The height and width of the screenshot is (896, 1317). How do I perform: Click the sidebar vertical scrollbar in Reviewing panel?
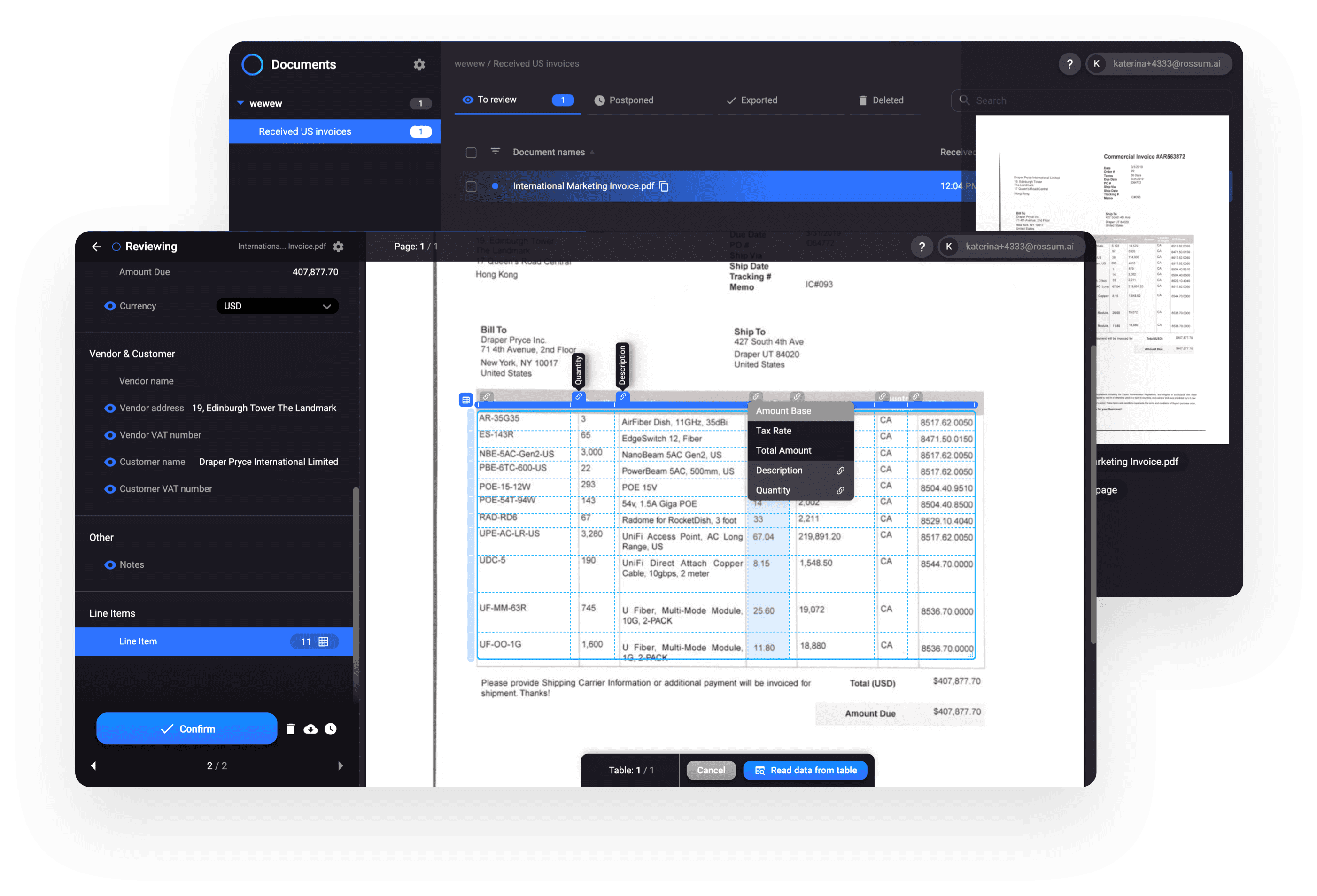pyautogui.click(x=356, y=595)
